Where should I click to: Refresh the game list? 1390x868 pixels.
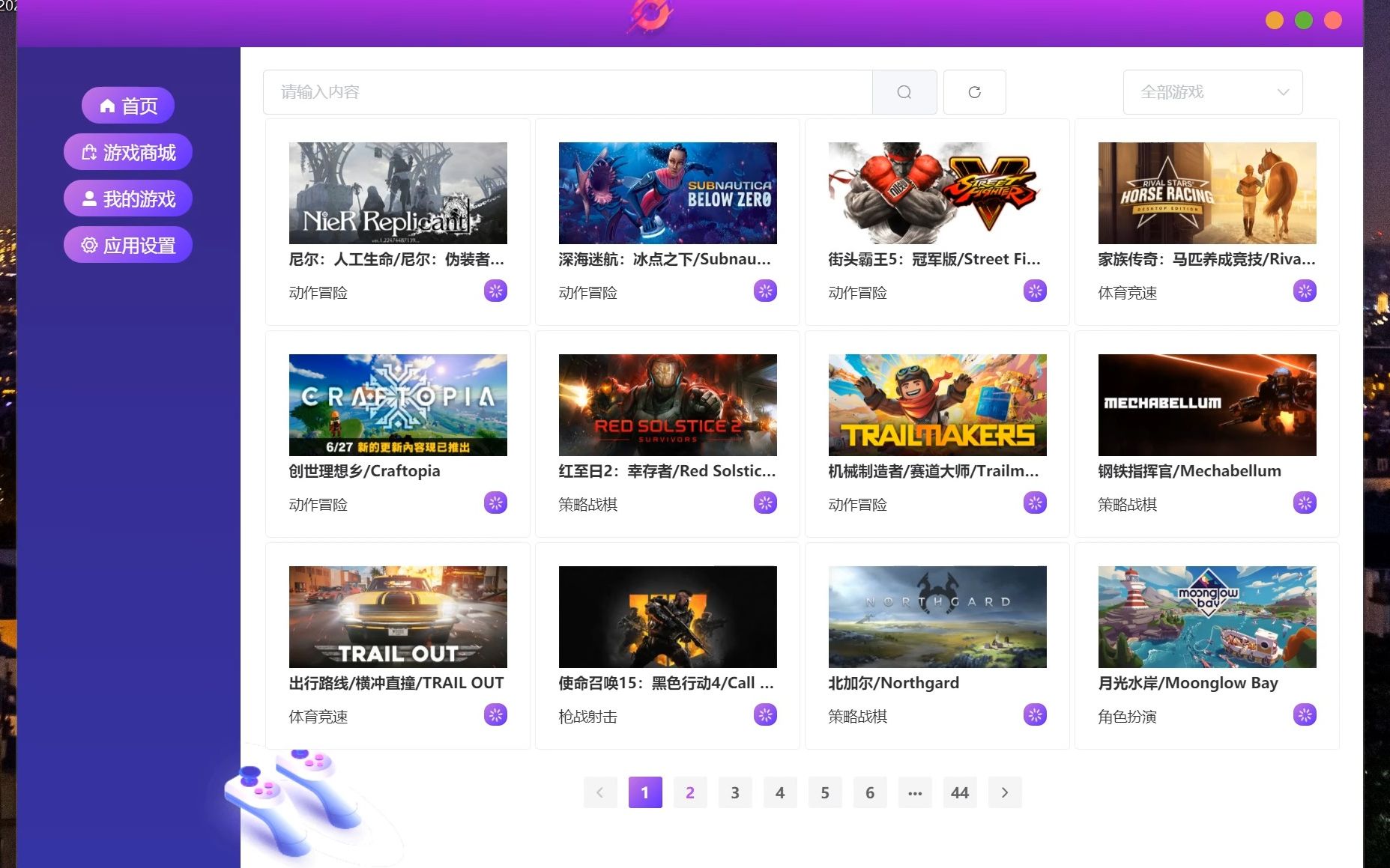(x=974, y=92)
